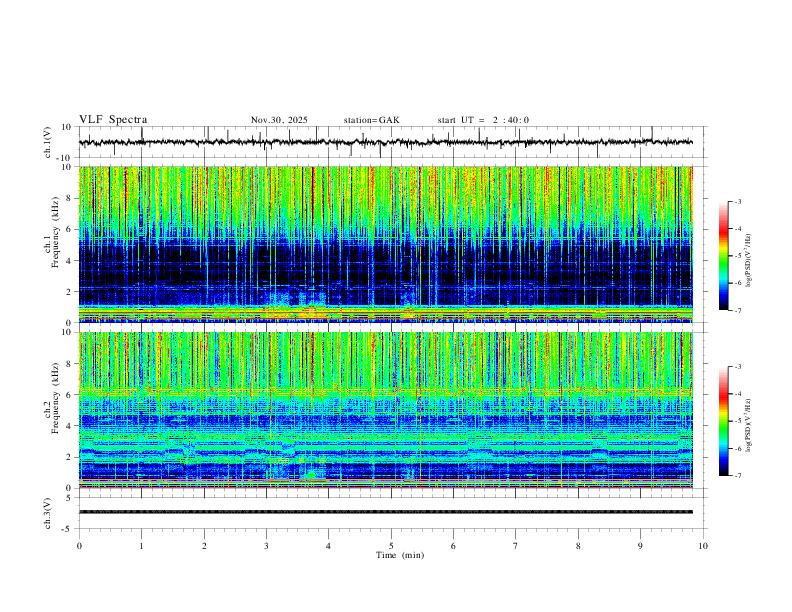The image size is (792, 612).
Task: Click the "start UT = 2 :40: 0" text
Action: coord(483,120)
